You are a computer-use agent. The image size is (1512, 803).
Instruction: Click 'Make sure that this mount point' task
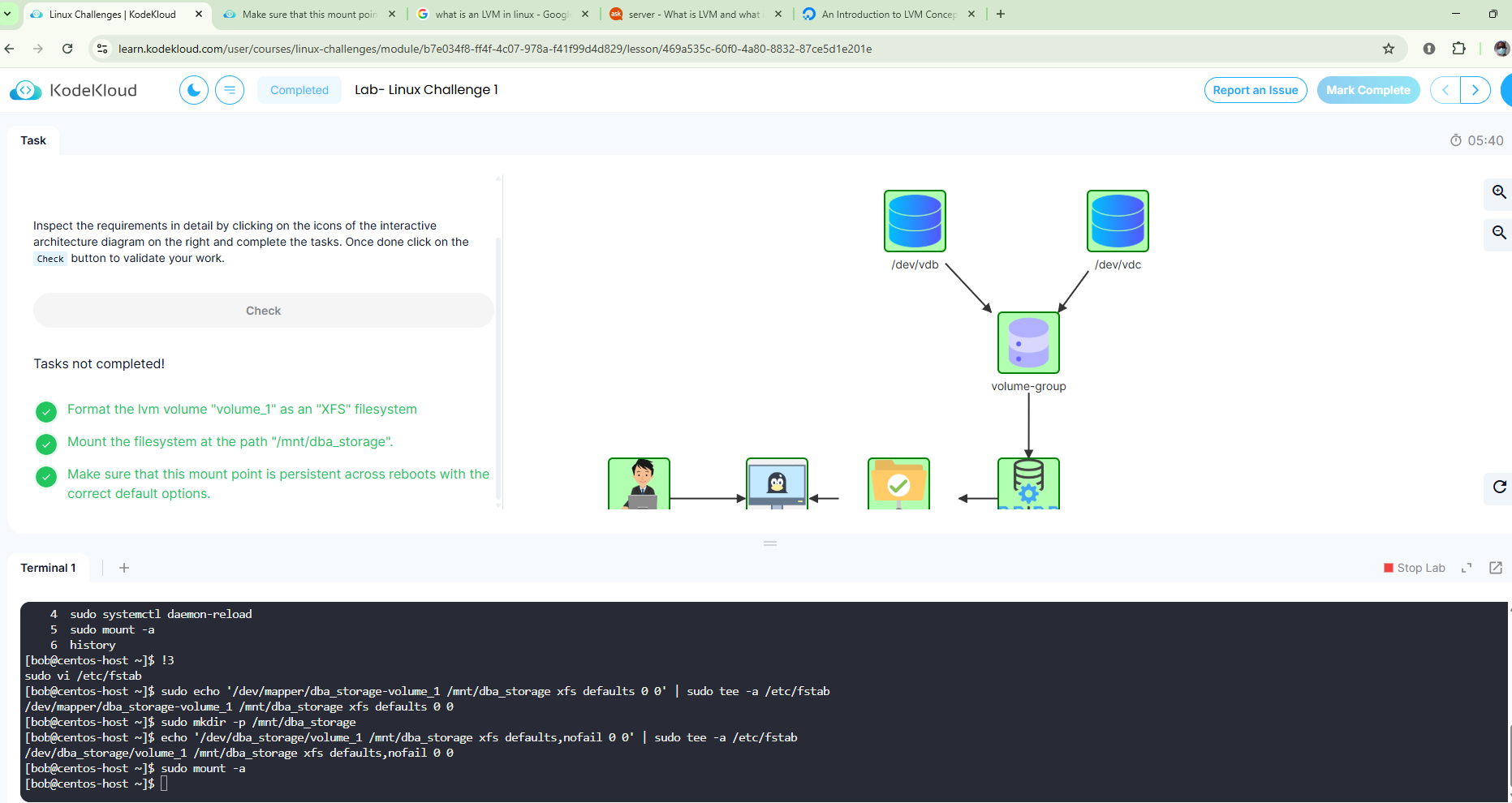[278, 484]
